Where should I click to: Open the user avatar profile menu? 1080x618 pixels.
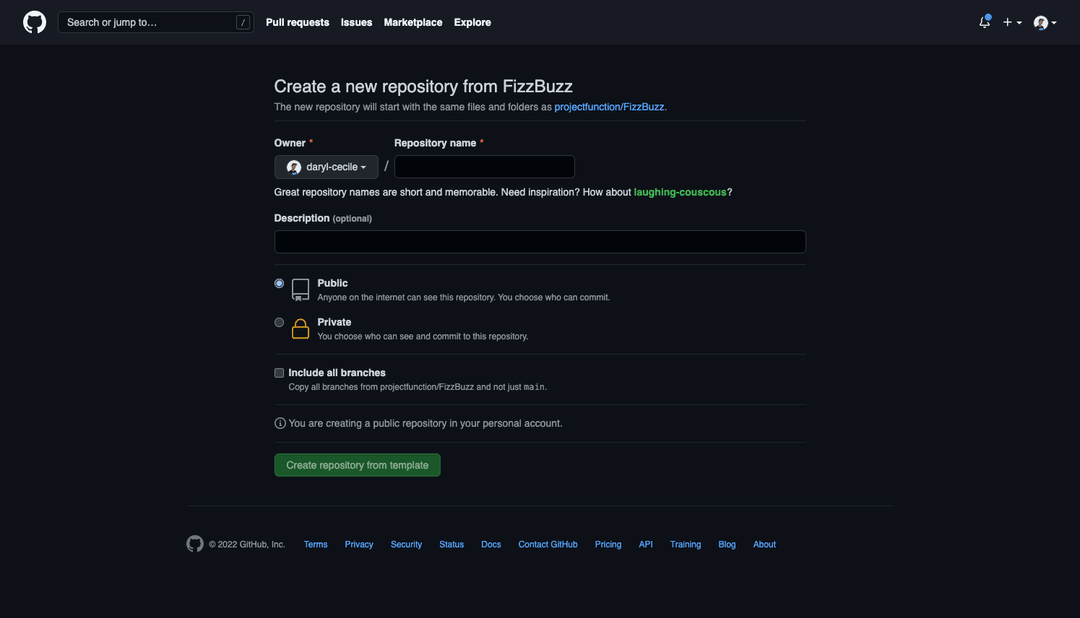[x=1045, y=23]
